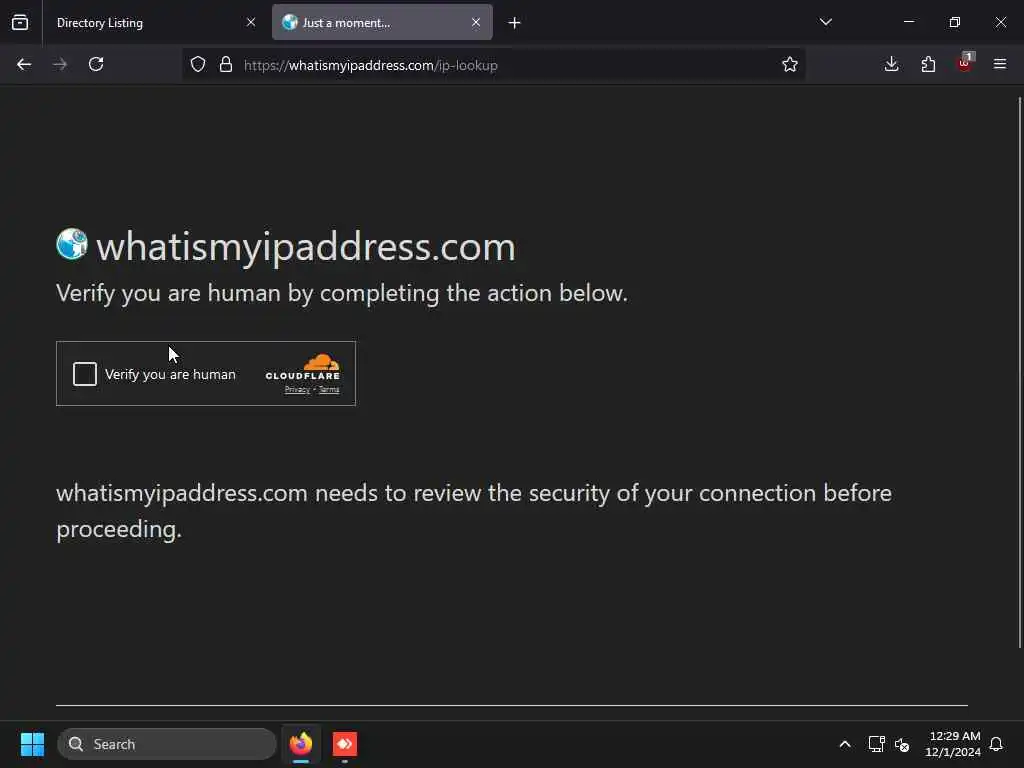Open Firefox View recent browsing icon
Viewport: 1024px width, 768px height.
20,23
